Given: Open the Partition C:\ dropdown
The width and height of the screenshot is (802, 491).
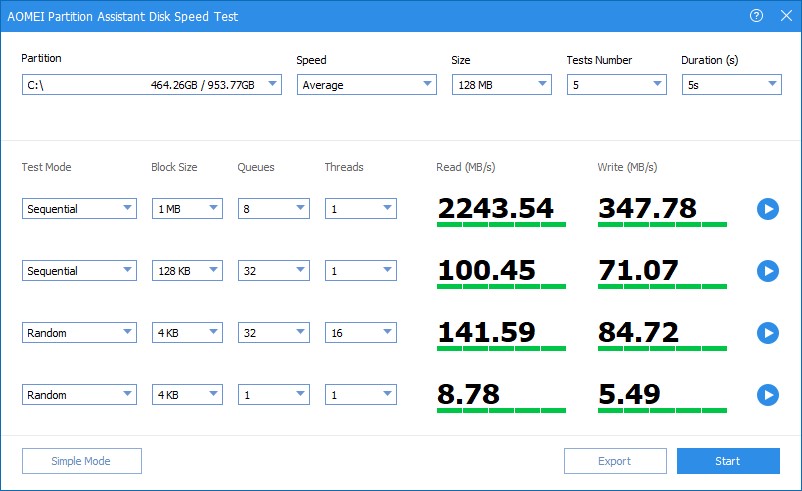Looking at the screenshot, I should (151, 85).
